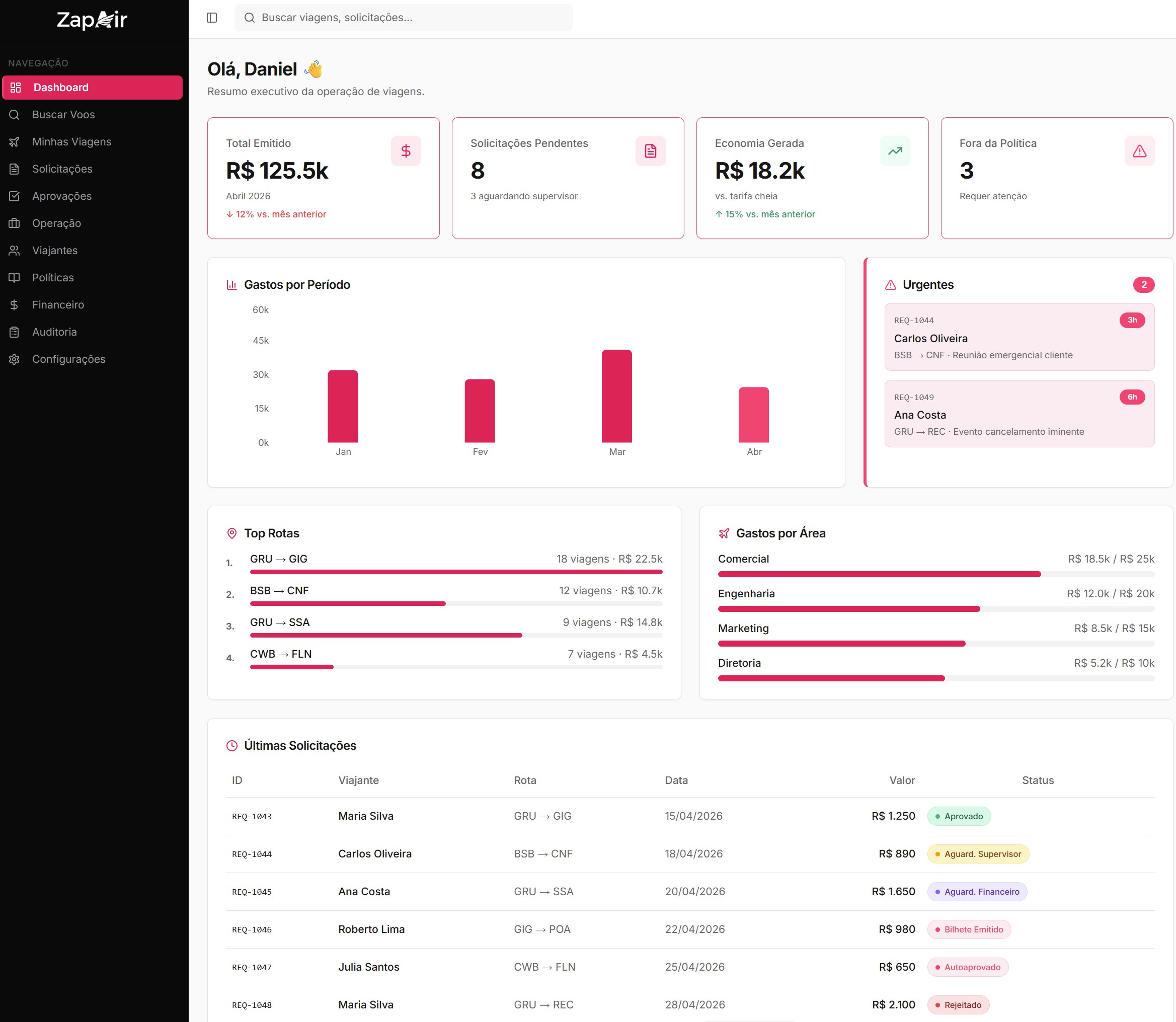
Task: Go to Políticas
Action: [93, 278]
